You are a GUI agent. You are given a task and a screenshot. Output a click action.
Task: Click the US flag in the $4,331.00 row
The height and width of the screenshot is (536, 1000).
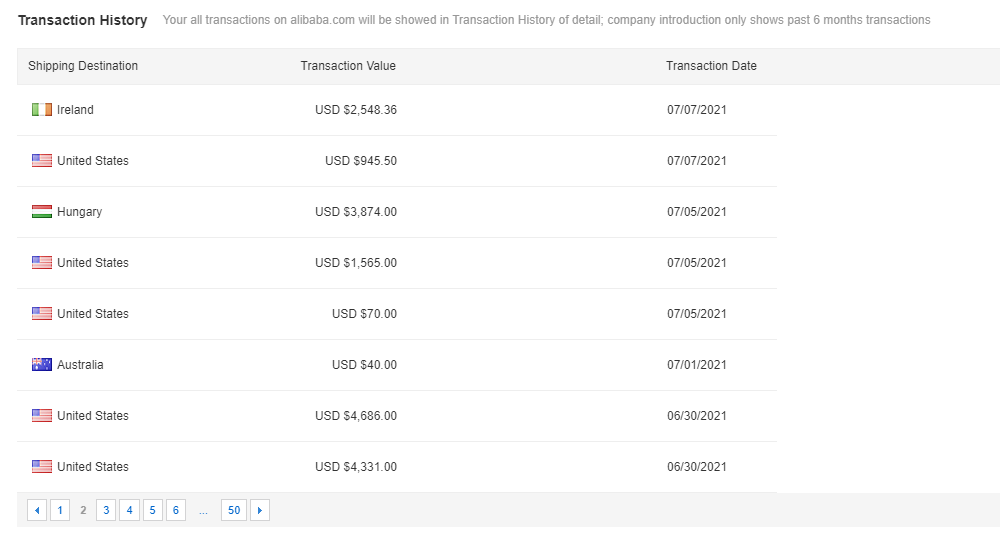tap(41, 467)
